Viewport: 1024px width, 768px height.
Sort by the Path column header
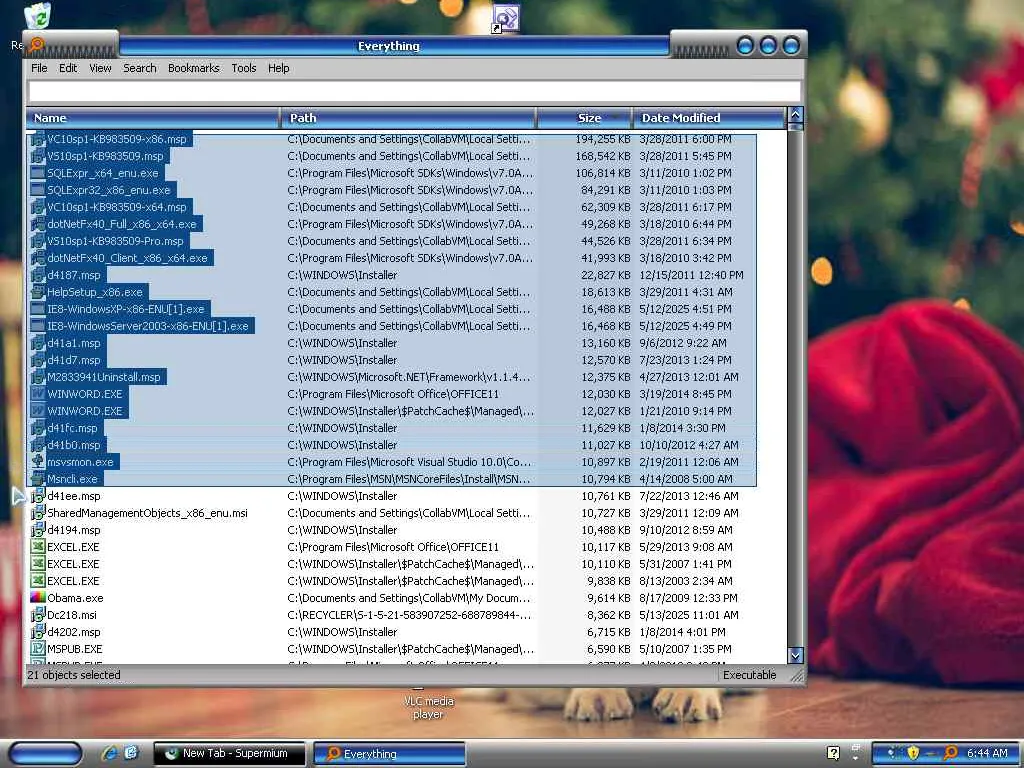click(x=408, y=118)
